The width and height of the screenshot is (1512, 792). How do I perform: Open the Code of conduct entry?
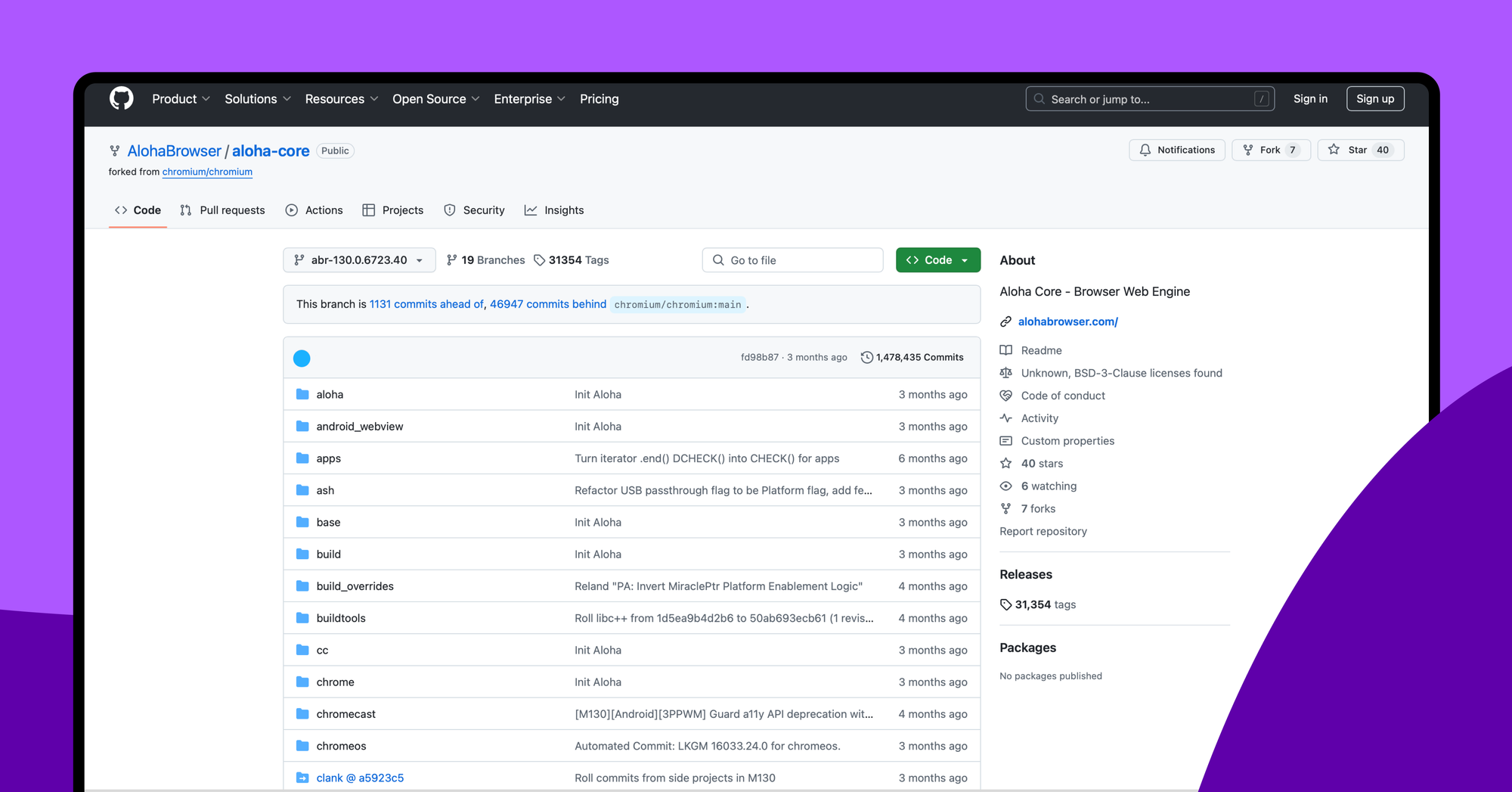tap(1063, 395)
